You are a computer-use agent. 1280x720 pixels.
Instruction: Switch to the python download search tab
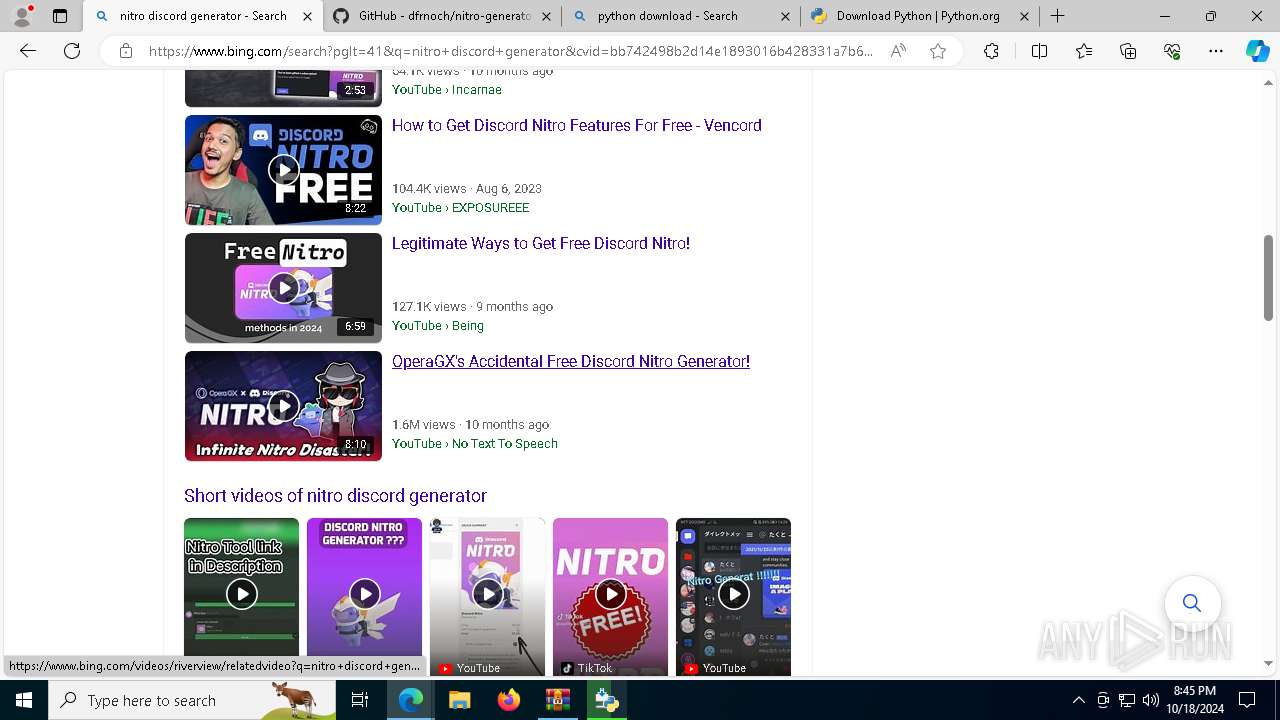coord(681,16)
